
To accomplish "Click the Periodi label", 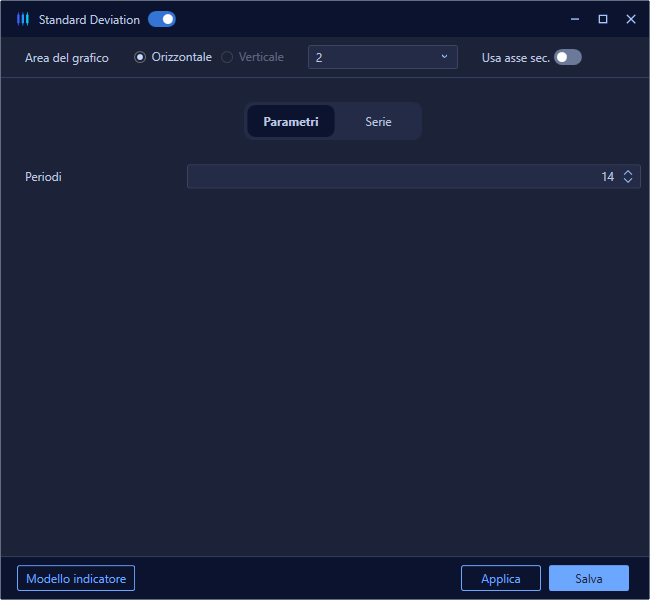I will tap(43, 177).
